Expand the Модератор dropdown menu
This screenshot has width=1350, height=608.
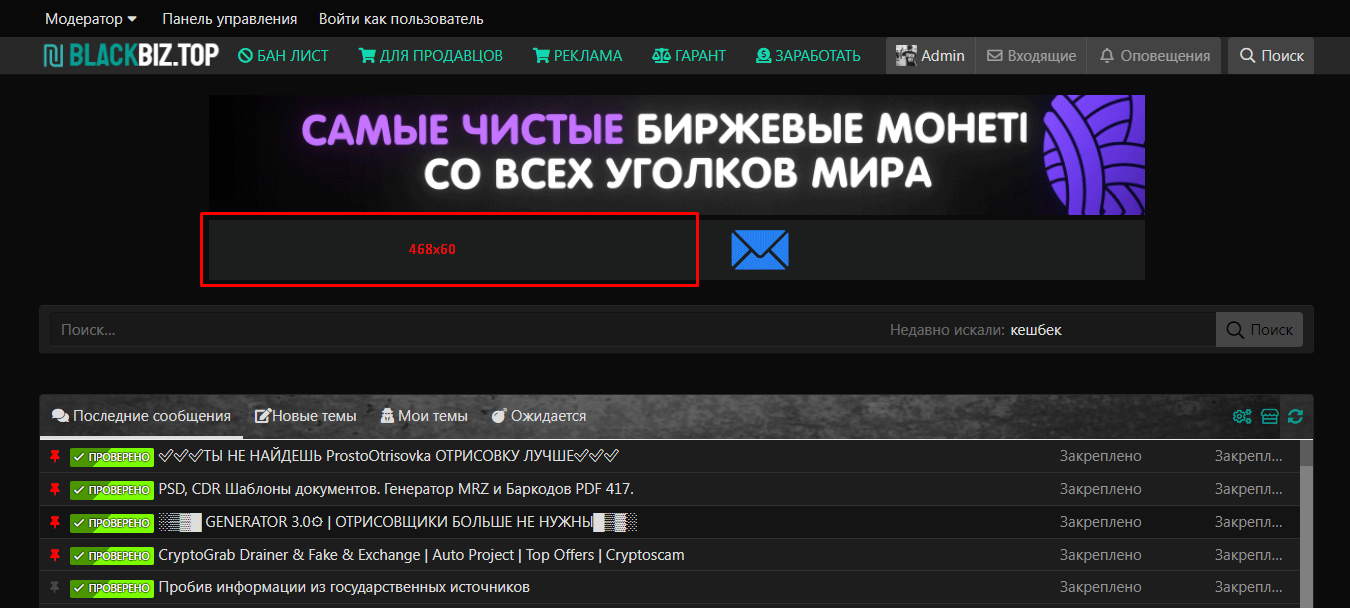(91, 19)
